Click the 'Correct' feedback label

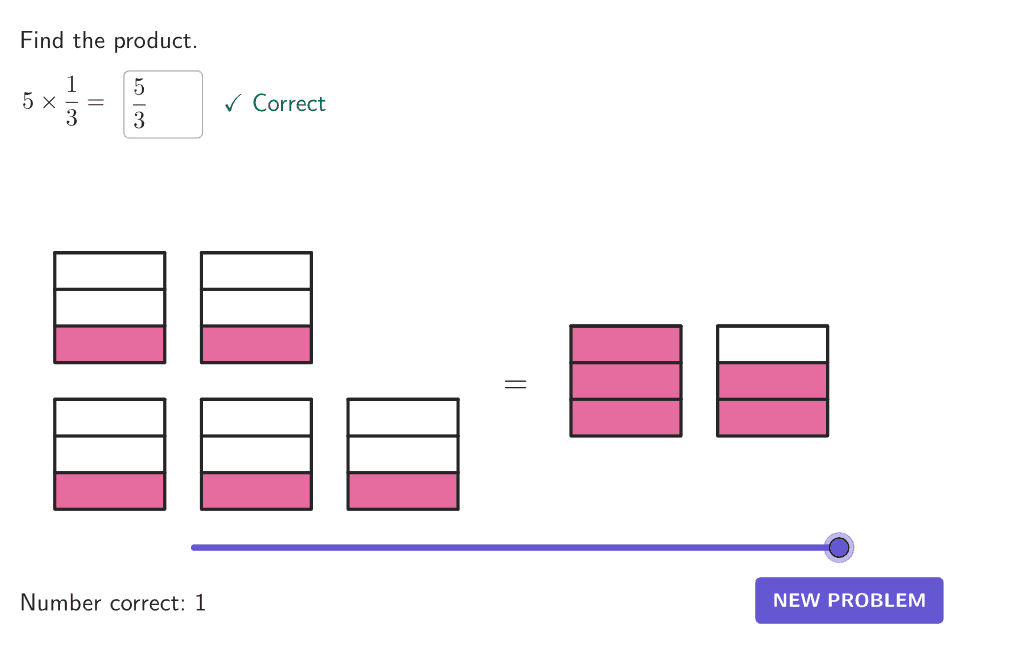(289, 103)
